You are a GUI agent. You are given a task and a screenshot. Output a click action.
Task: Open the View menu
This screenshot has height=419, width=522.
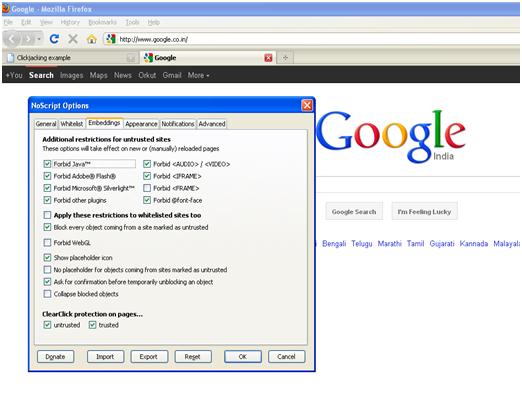[46, 22]
